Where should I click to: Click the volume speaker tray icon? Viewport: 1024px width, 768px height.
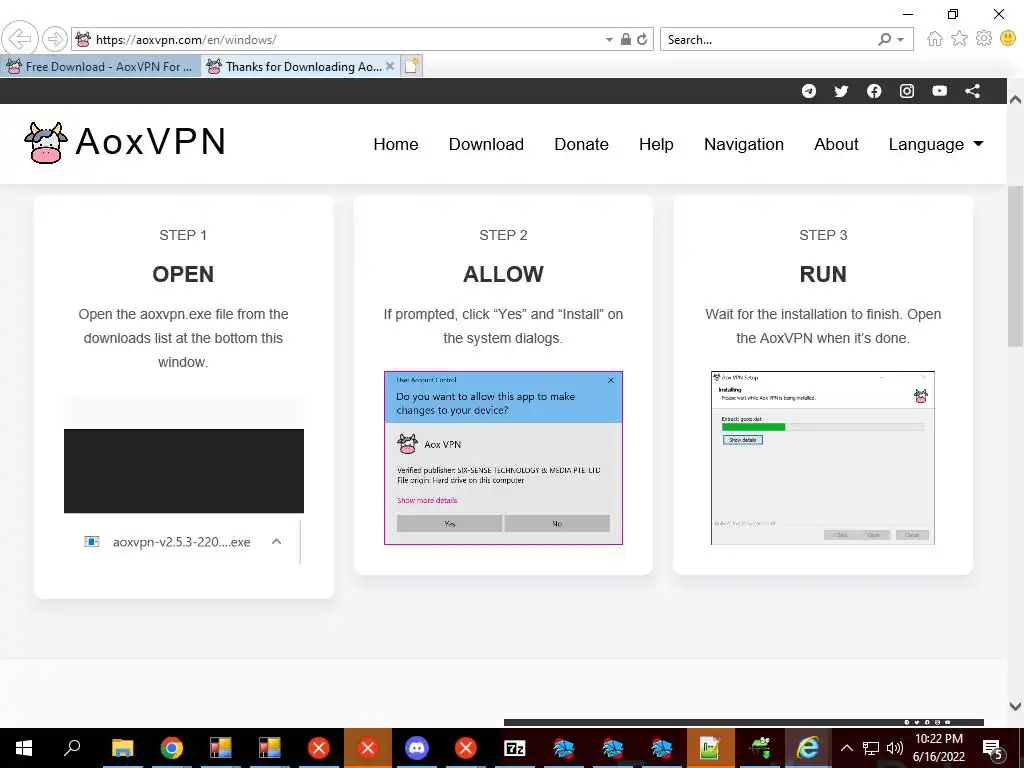(895, 748)
